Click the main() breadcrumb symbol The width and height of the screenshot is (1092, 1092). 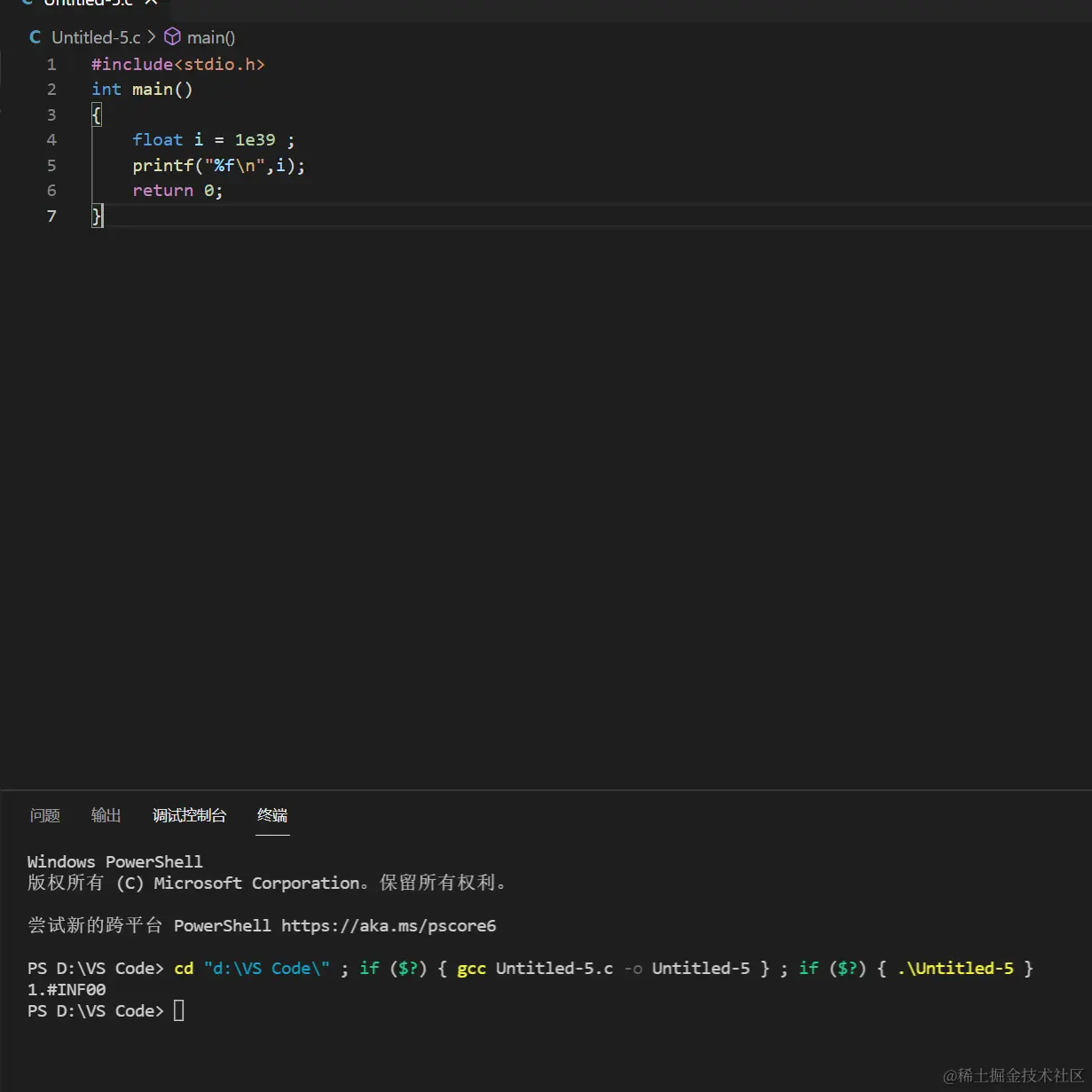[211, 37]
